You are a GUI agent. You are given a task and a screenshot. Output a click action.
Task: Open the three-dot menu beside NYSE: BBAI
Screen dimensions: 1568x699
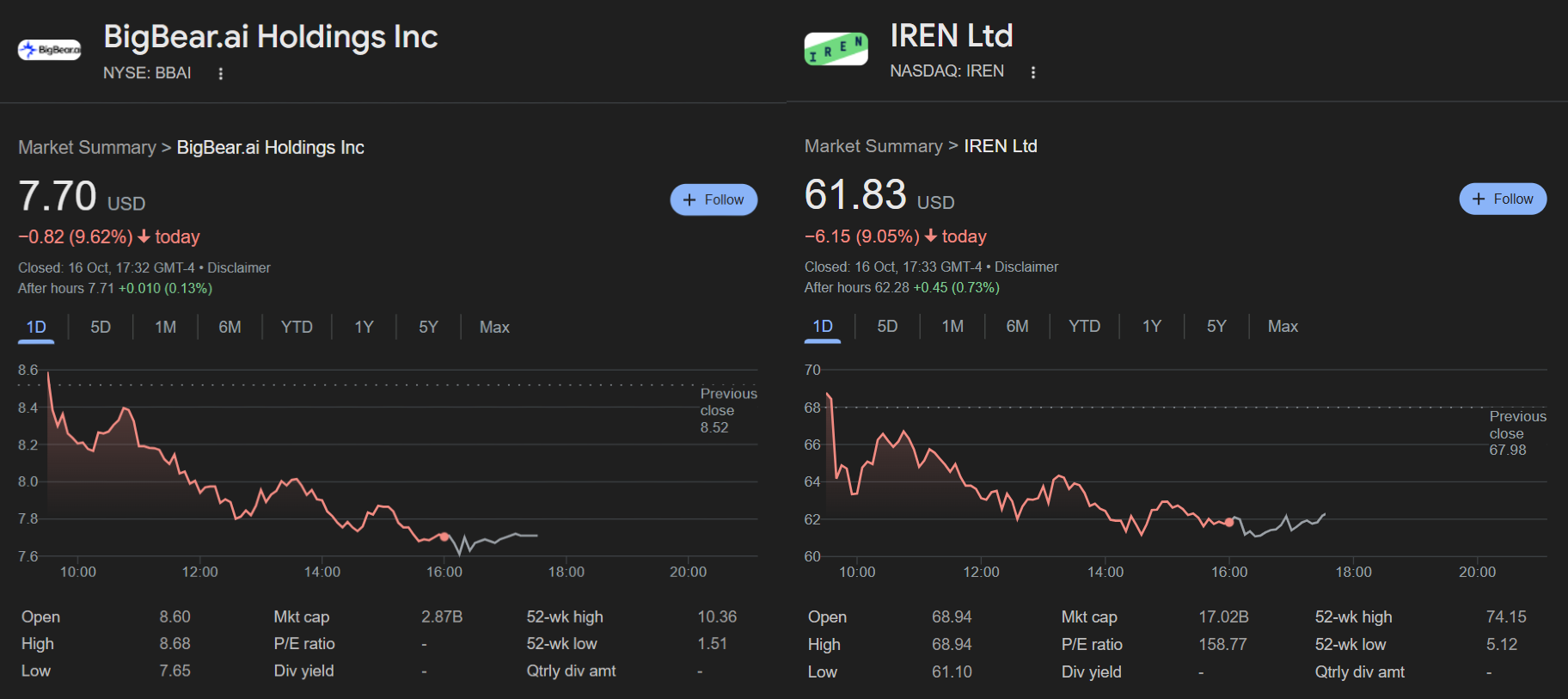[x=221, y=74]
